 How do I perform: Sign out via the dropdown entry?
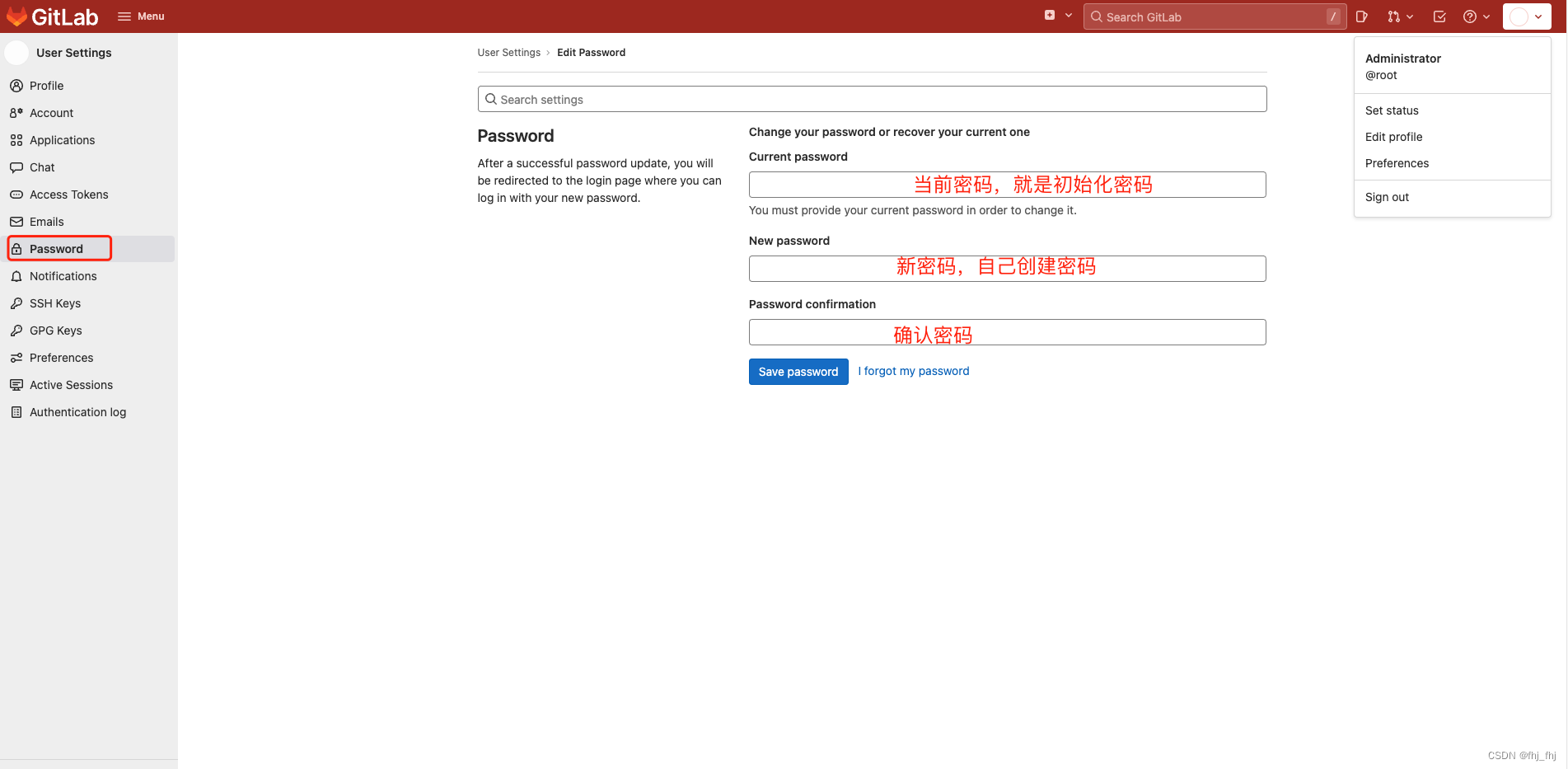coord(1387,197)
